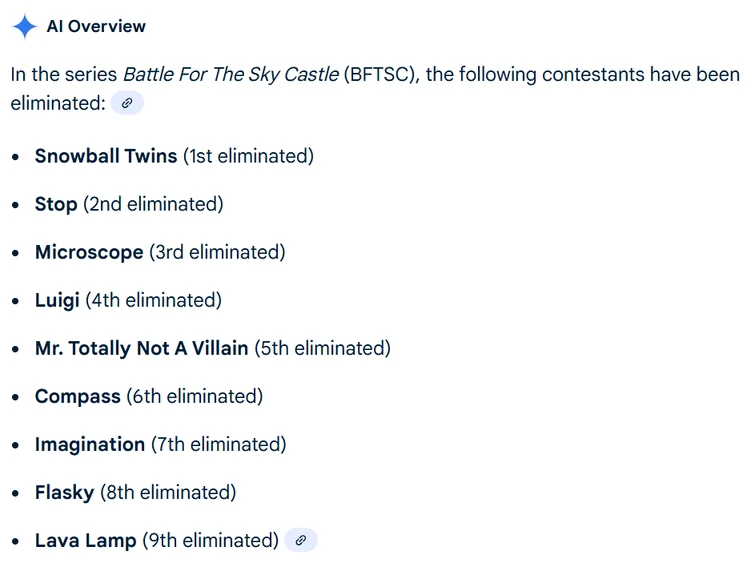Image resolution: width=755 pixels, height=563 pixels.
Task: Select the "Compass" contestant name
Action: (x=78, y=396)
